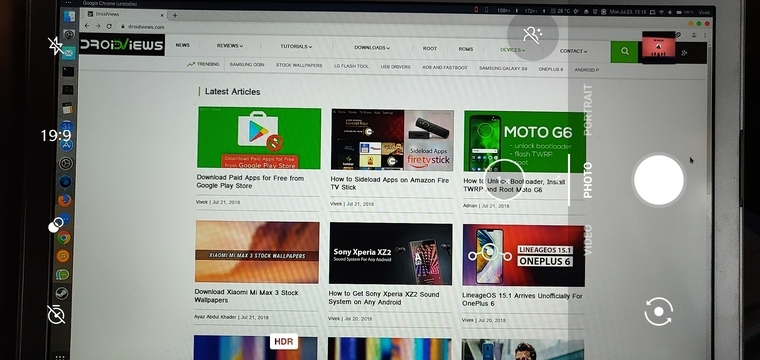Open LineageOS 15.1 Arrives Unofficially title
Viewport: 760px width, 360px height.
coord(522,299)
